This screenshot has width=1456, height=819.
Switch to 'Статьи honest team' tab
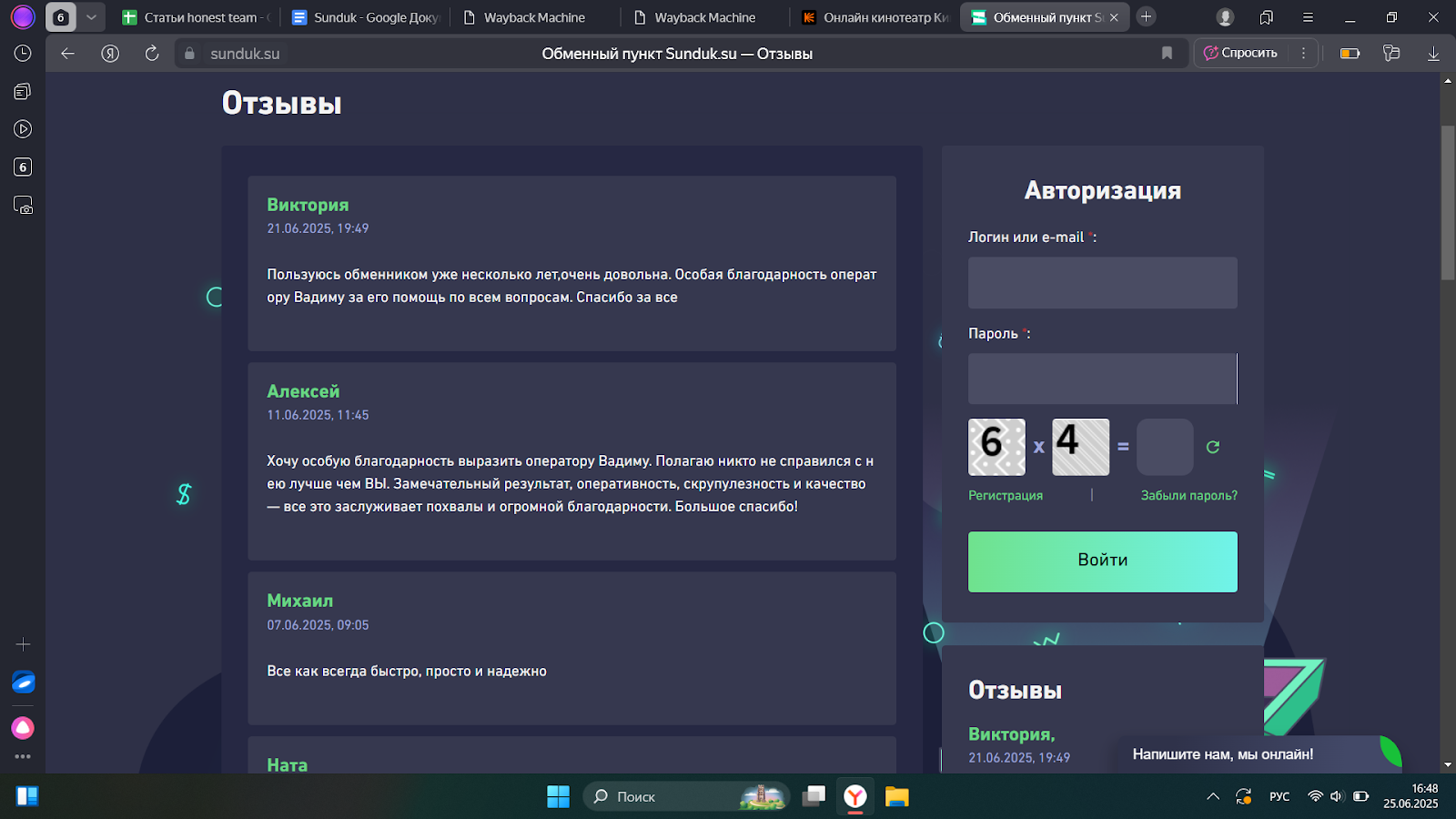tap(196, 17)
